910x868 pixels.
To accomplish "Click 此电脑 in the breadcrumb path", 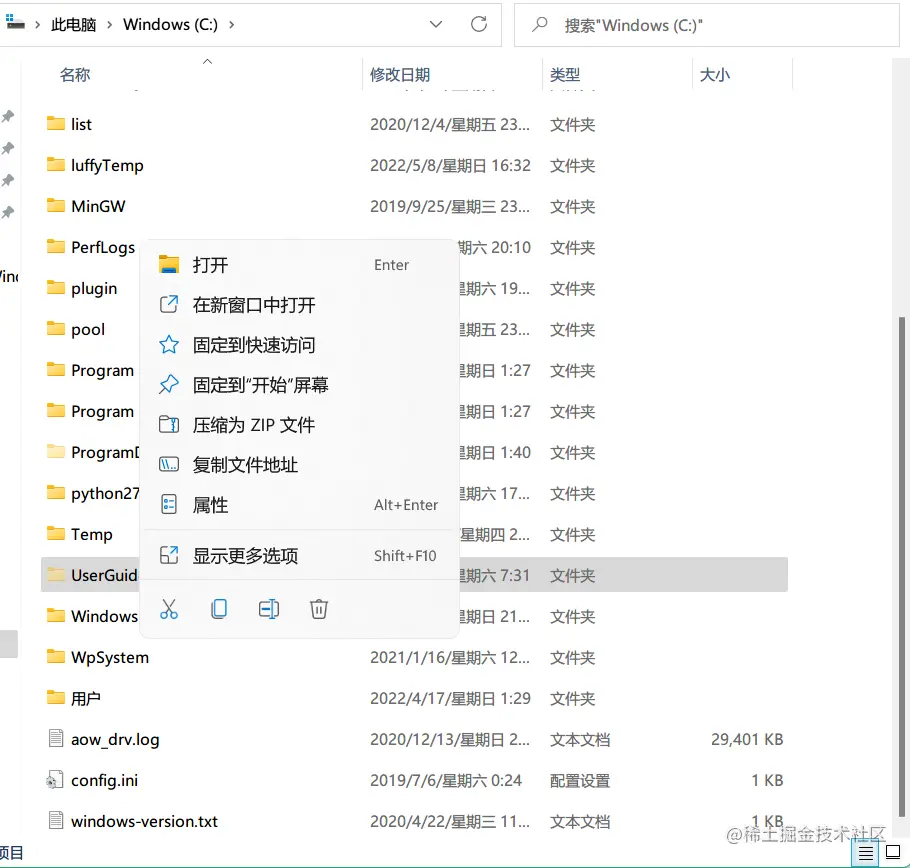I will (x=74, y=24).
